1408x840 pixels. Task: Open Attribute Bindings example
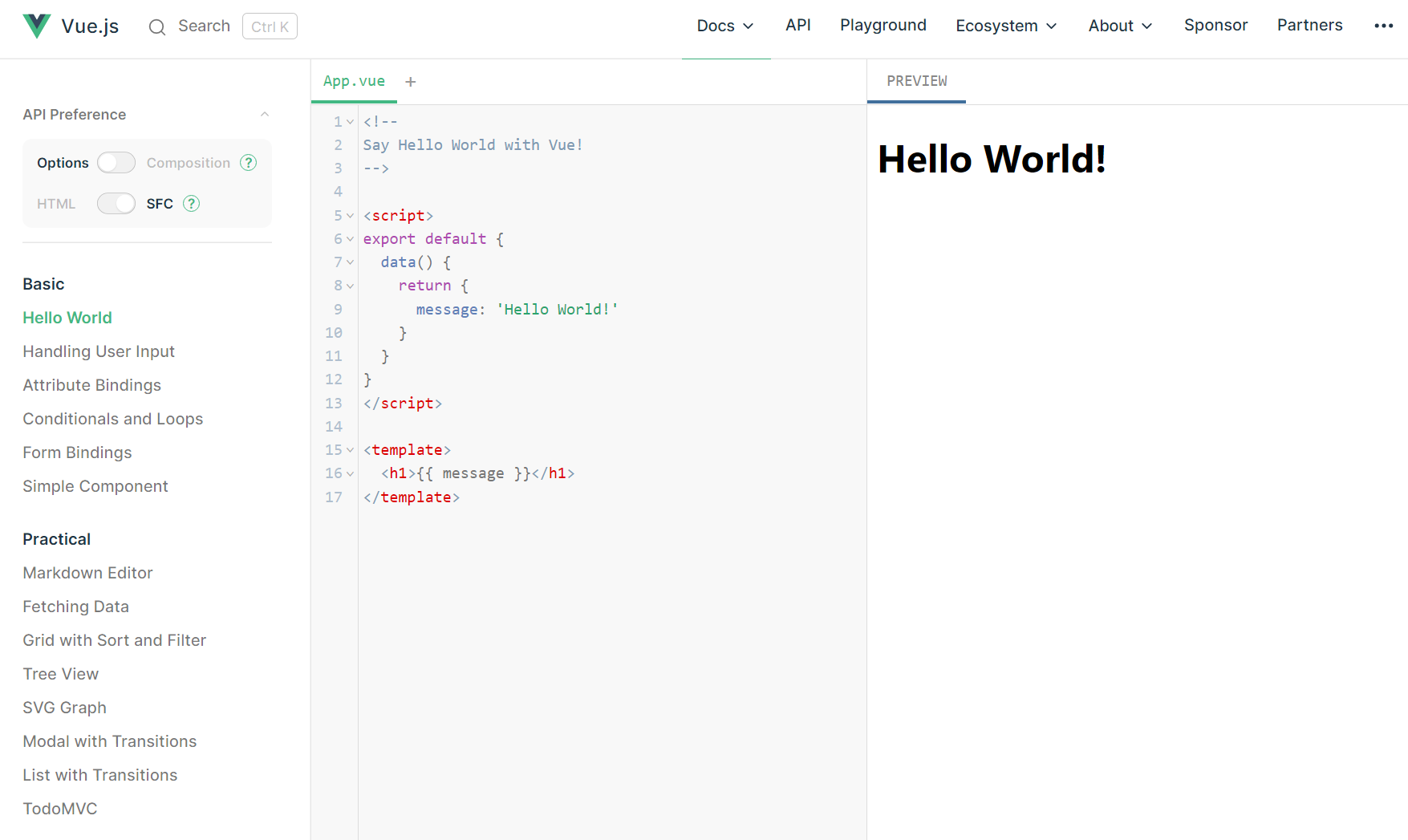pos(91,385)
